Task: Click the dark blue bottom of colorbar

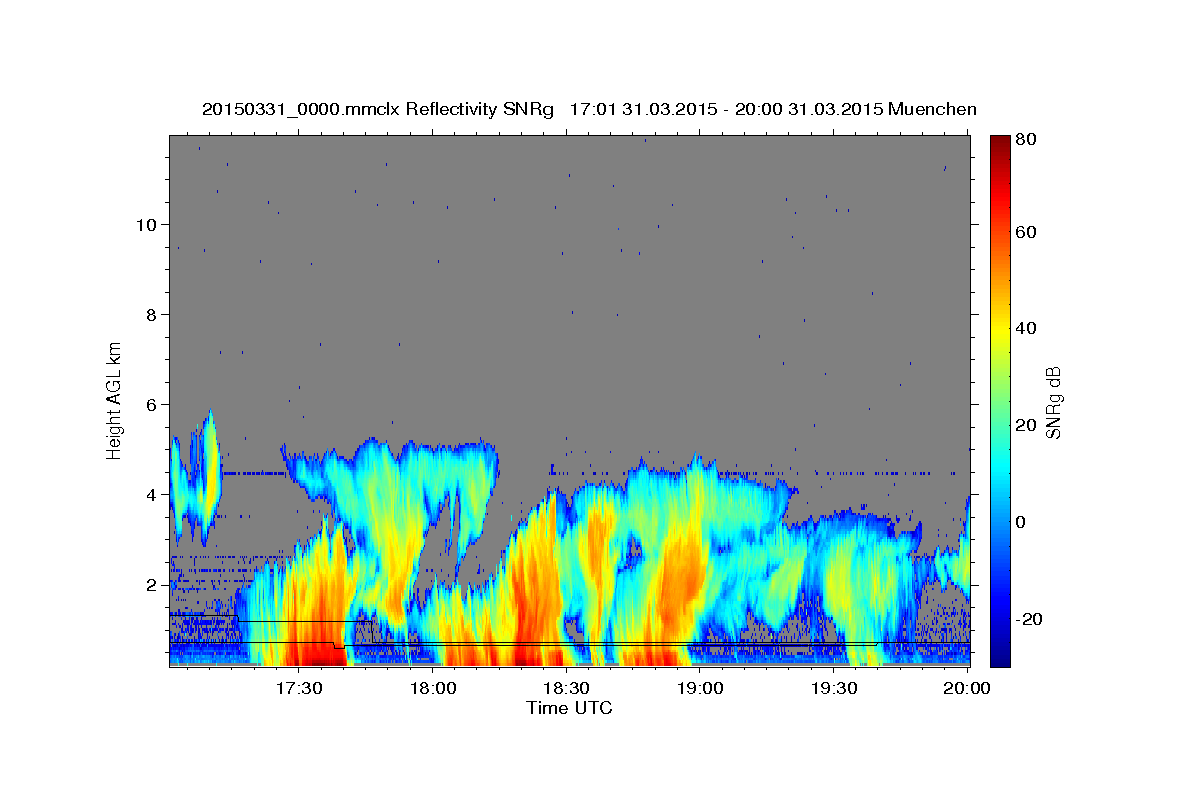Action: pyautogui.click(x=1000, y=658)
